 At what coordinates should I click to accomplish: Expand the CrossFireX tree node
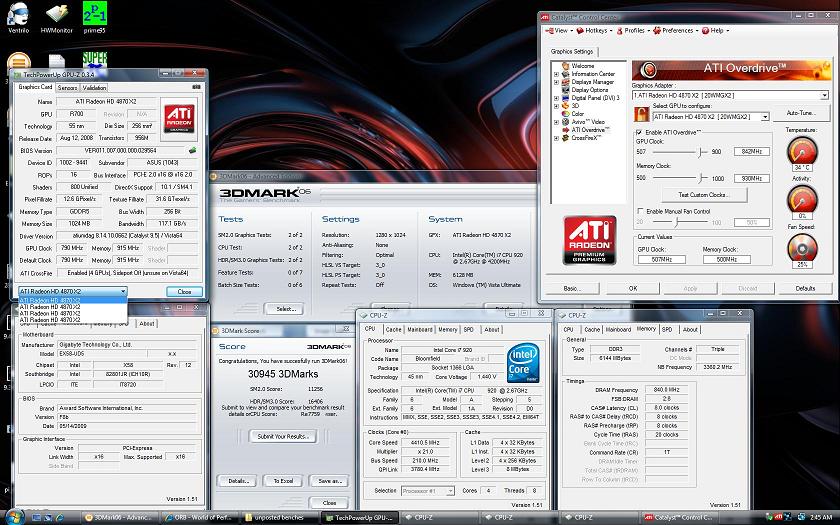click(x=556, y=138)
